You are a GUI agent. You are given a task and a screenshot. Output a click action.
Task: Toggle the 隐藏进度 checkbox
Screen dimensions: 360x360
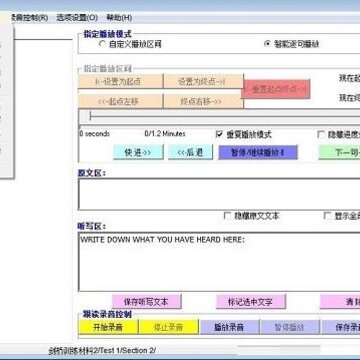pos(321,134)
